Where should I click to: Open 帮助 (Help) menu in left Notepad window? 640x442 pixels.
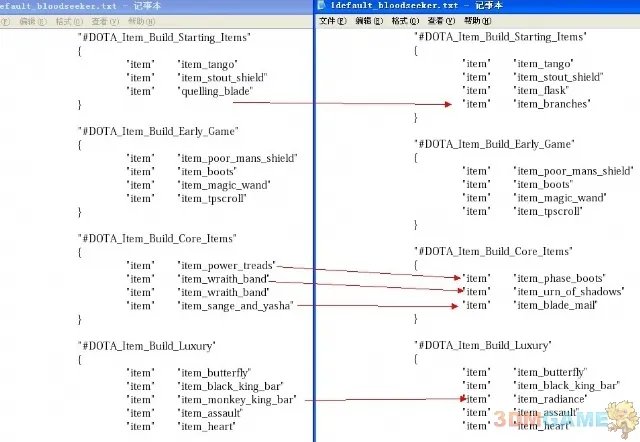[x=133, y=20]
